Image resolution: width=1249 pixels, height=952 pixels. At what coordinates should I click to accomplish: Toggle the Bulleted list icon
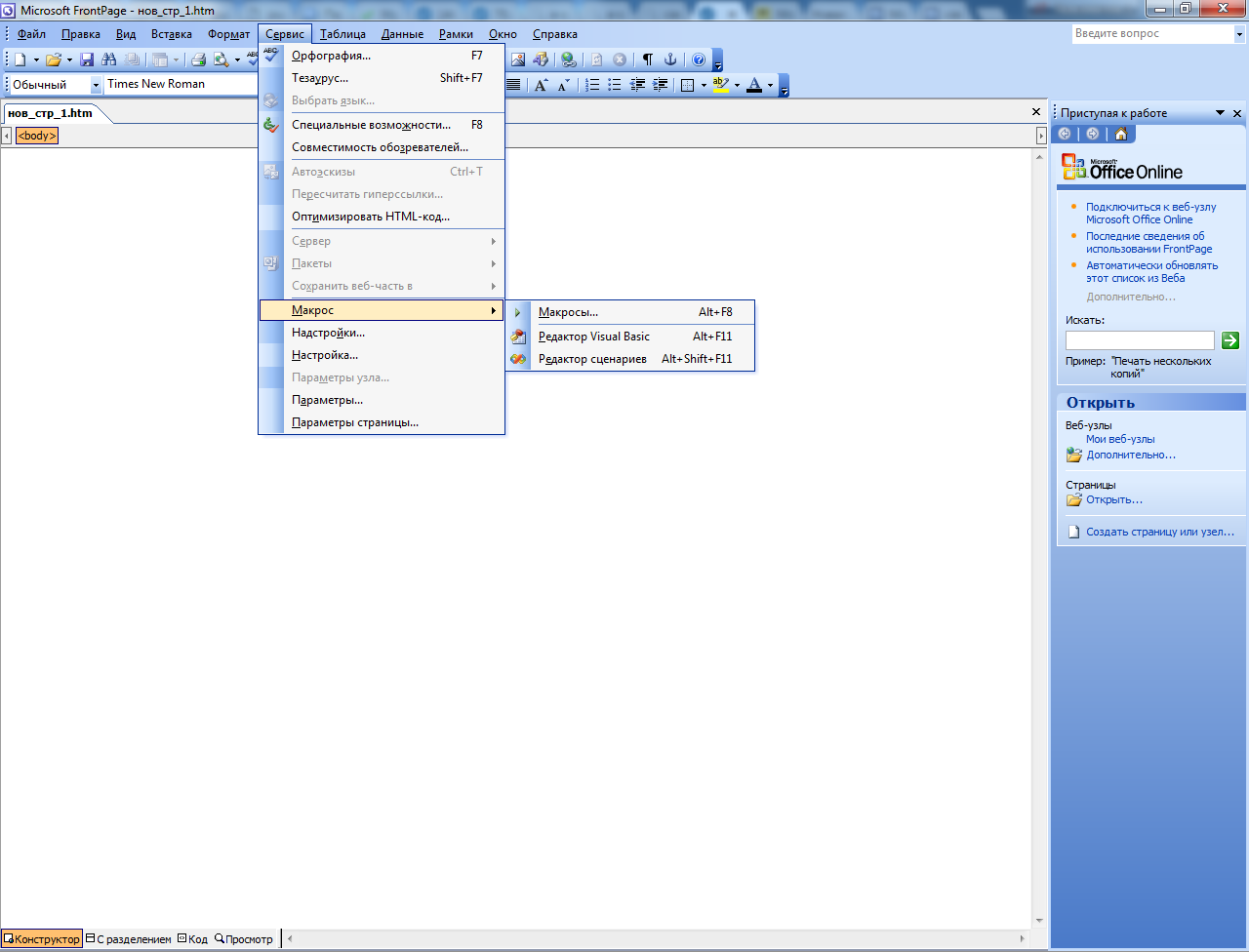pyautogui.click(x=616, y=85)
